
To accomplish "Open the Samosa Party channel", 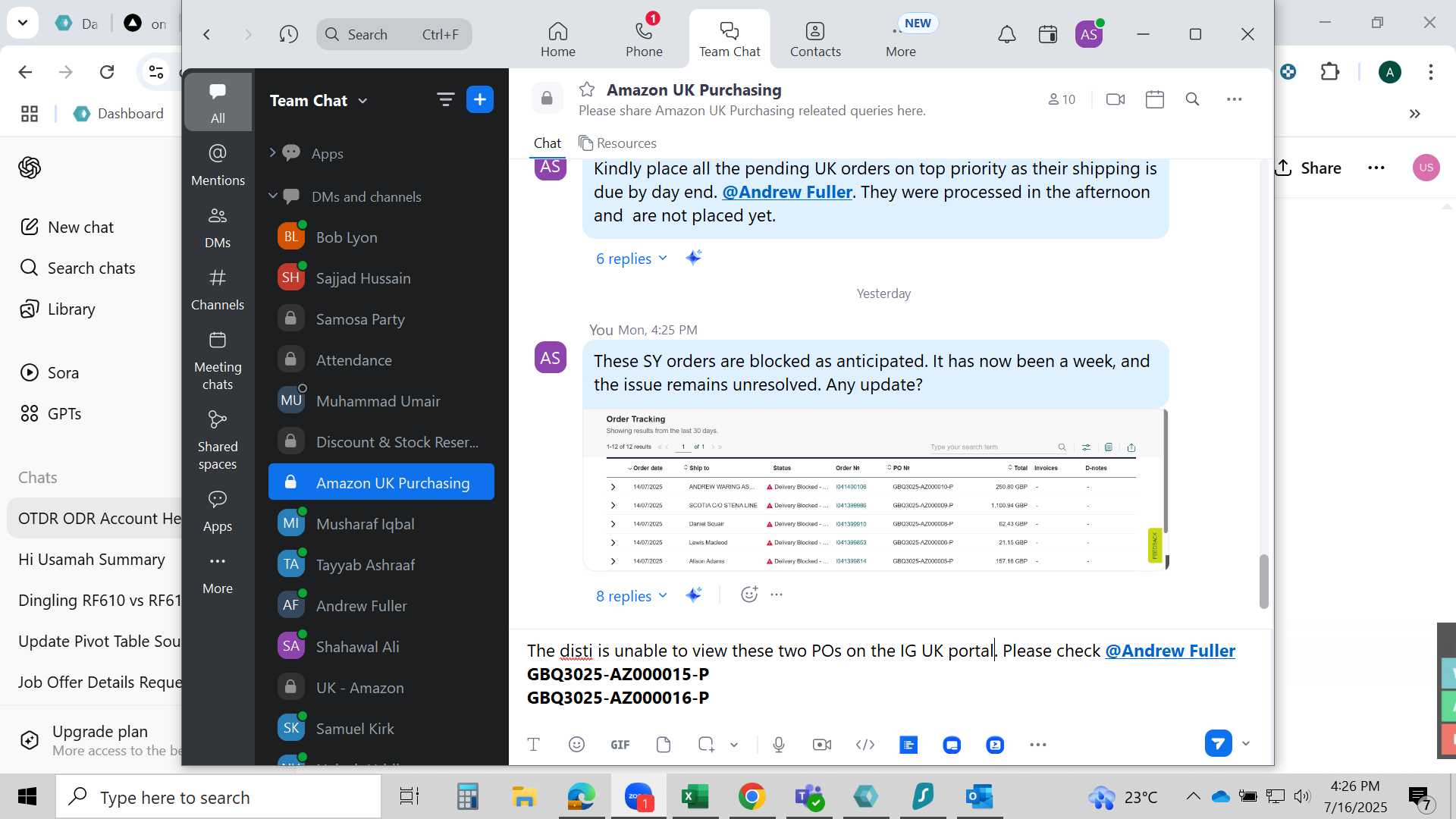I will 381,319.
